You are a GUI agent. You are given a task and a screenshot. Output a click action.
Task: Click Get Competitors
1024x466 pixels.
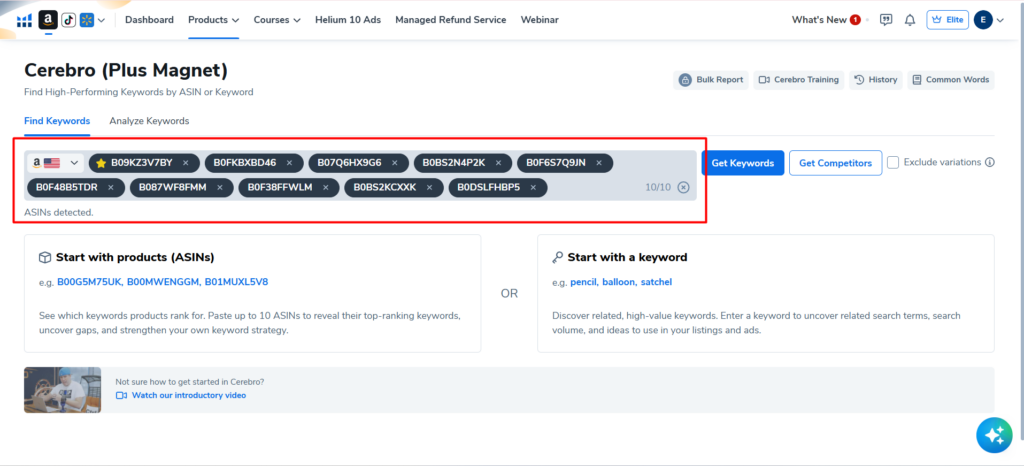[835, 163]
